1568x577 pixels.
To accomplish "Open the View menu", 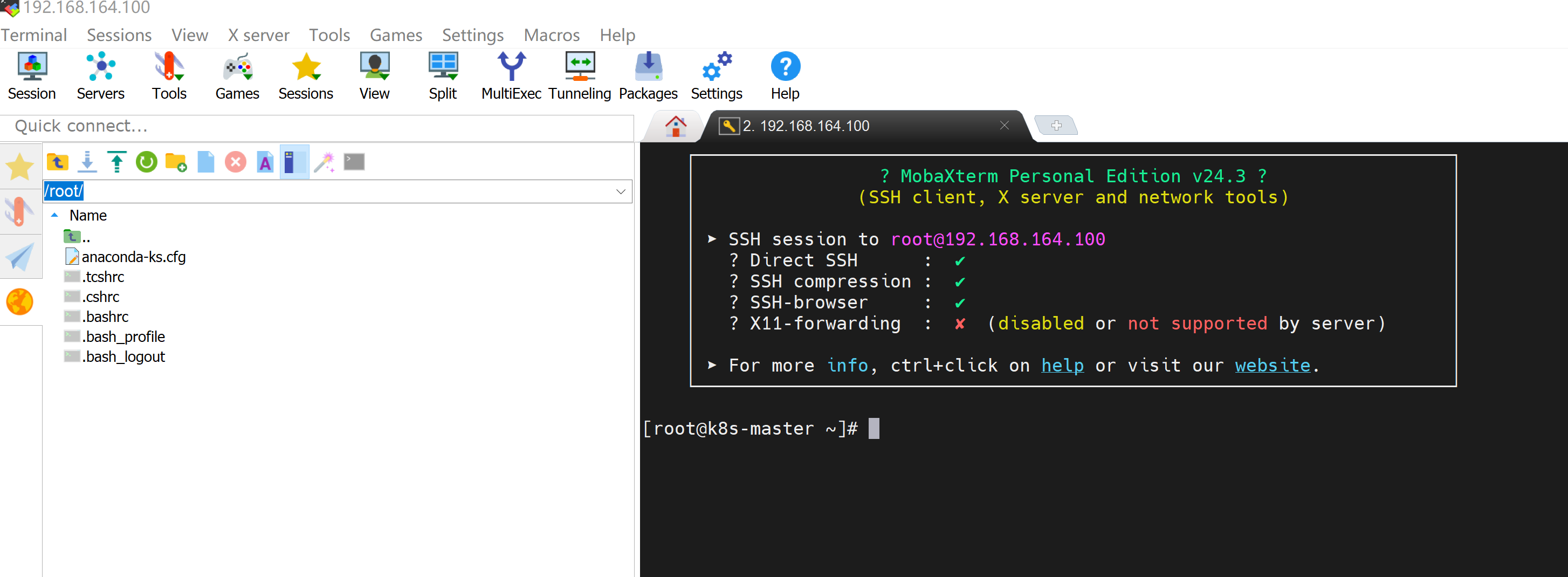I will tap(190, 35).
